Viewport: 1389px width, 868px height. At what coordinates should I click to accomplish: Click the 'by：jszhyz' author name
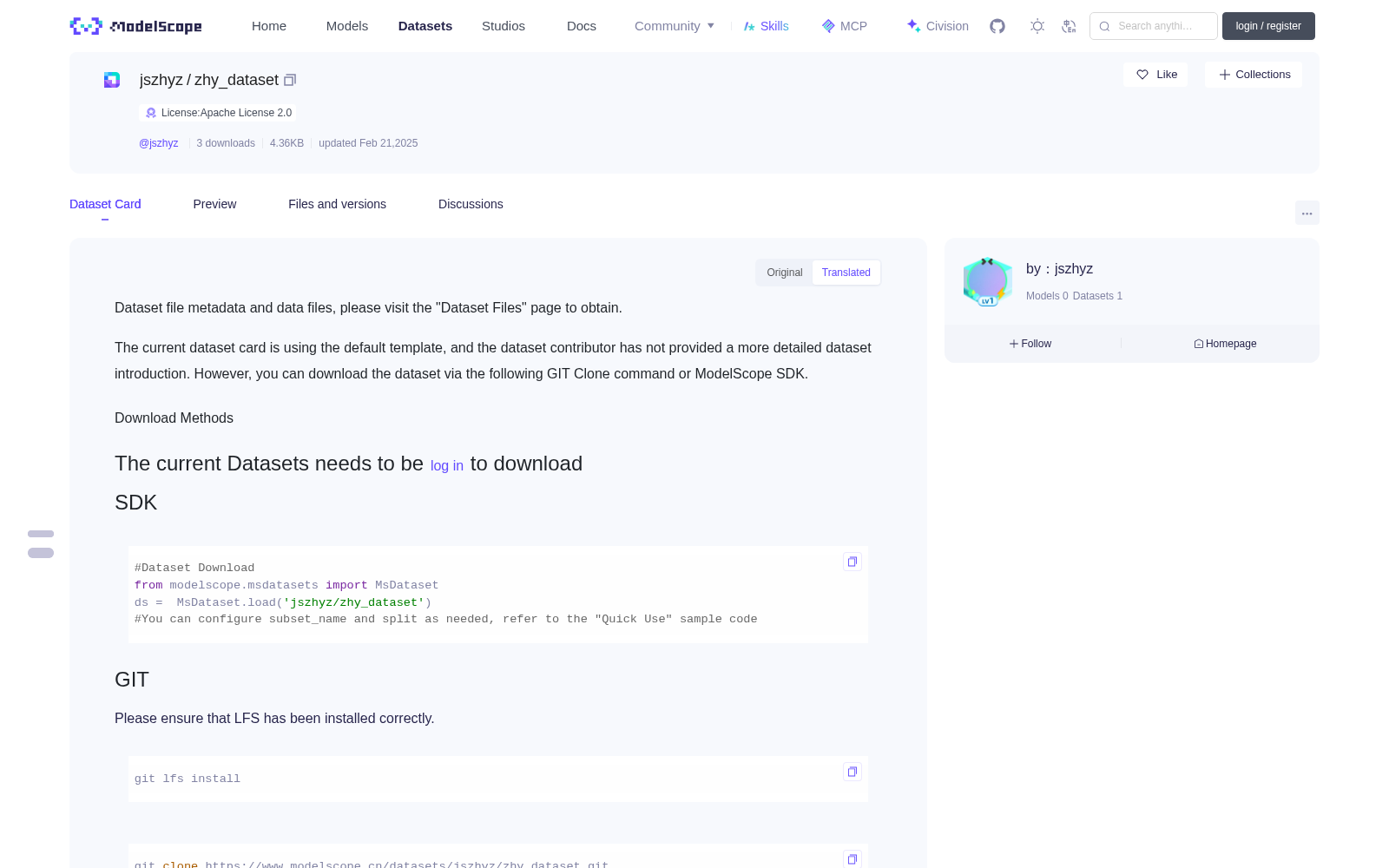tap(1059, 269)
